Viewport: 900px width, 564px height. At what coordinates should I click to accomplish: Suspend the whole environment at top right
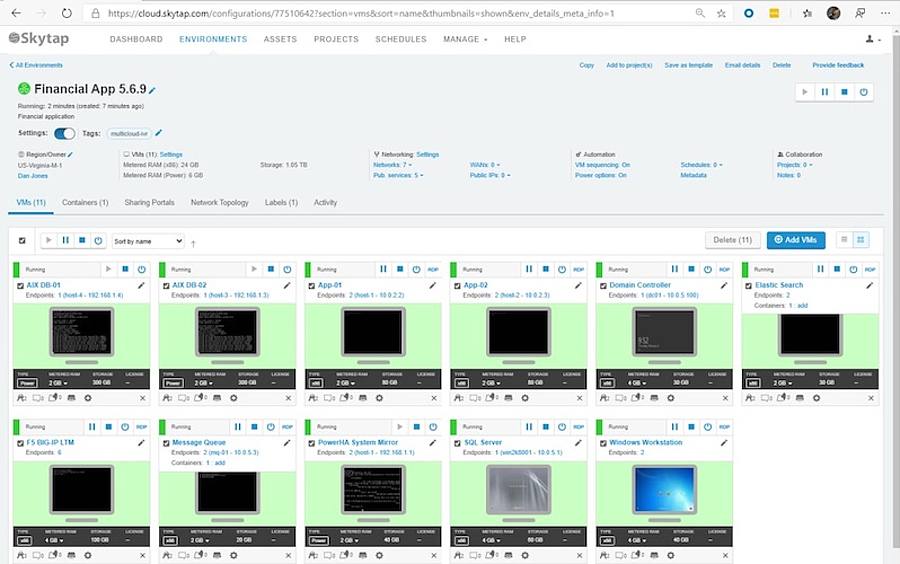824,92
